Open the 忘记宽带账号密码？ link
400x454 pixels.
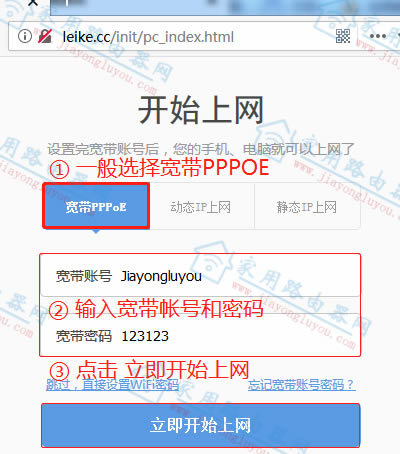coord(302,385)
